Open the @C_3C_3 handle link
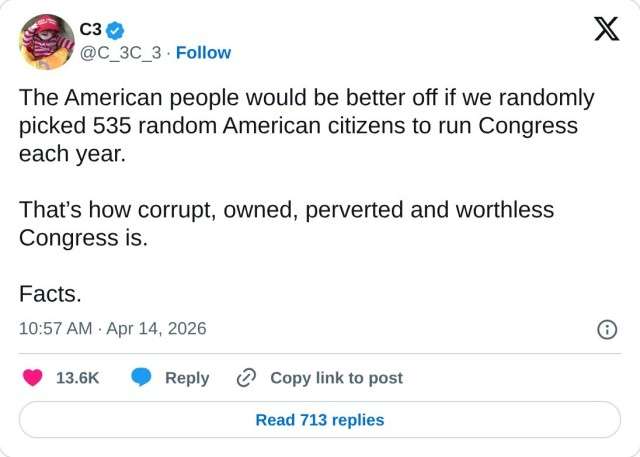Screen dimensions: 640x457 [120, 52]
